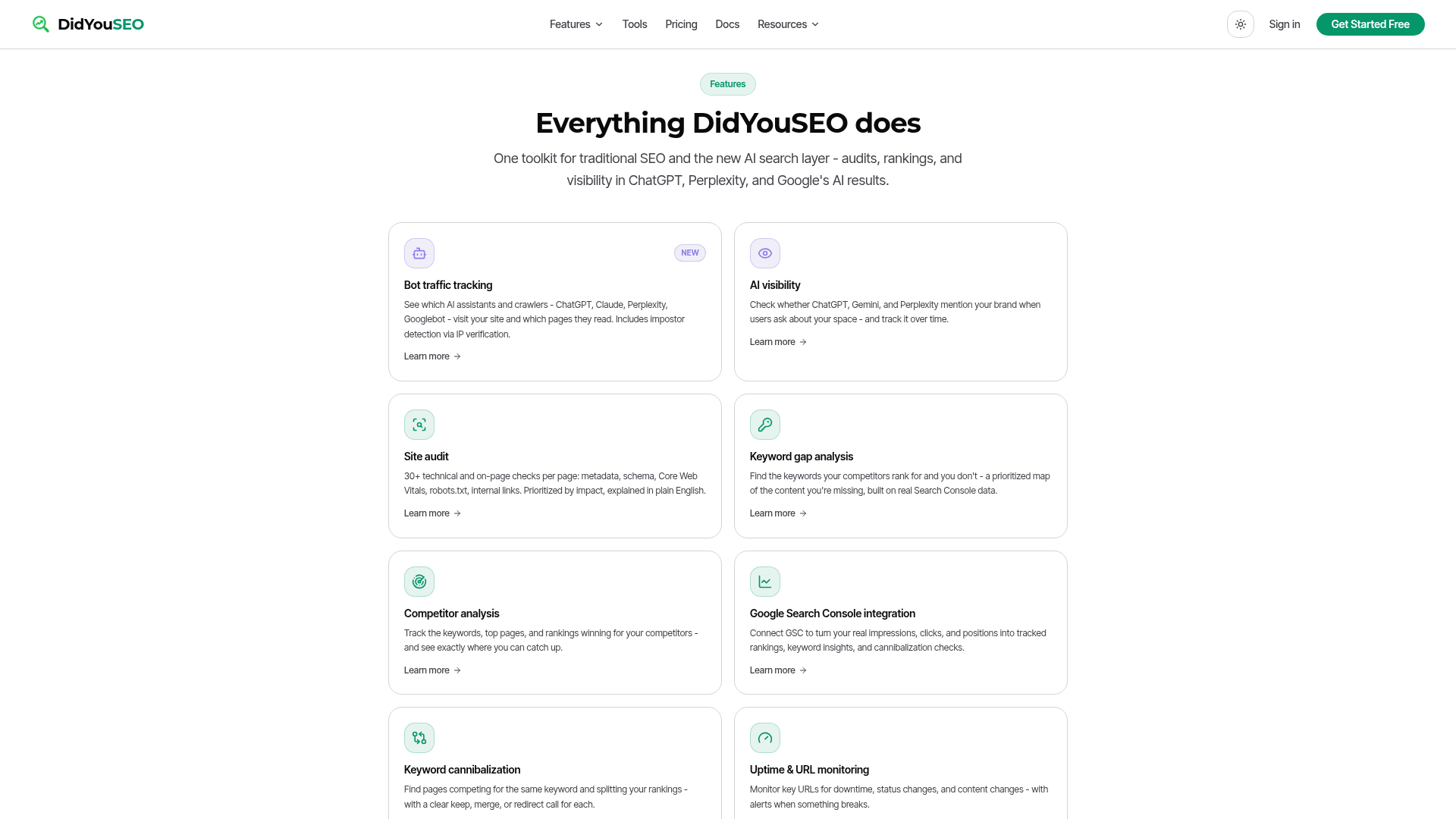Open Learn more for Competitor analysis
Viewport: 1456px width, 819px height.
[432, 670]
